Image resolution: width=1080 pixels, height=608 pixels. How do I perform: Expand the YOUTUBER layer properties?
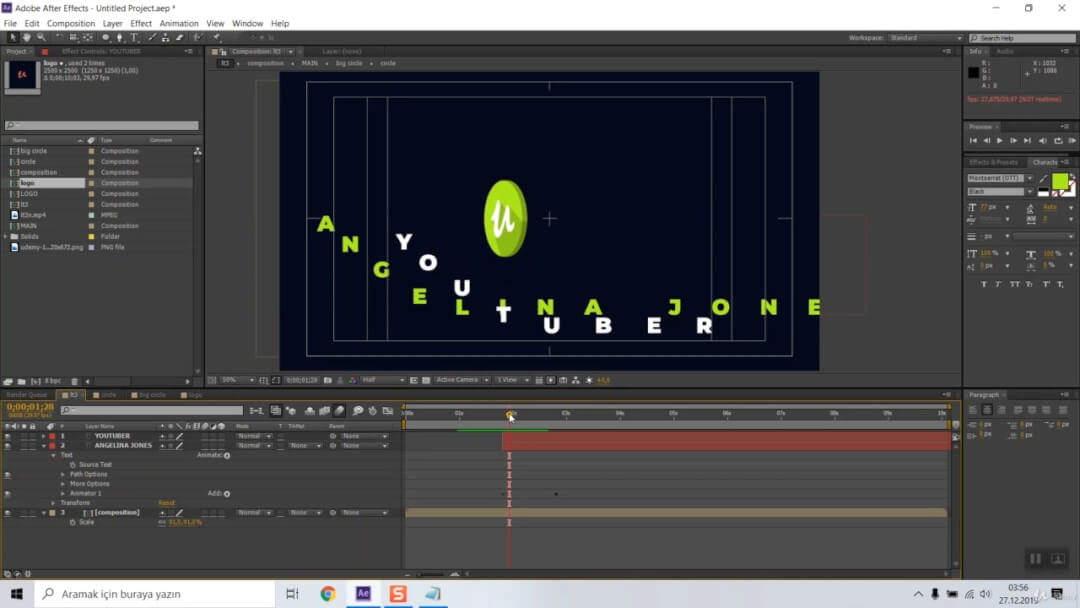pos(43,436)
